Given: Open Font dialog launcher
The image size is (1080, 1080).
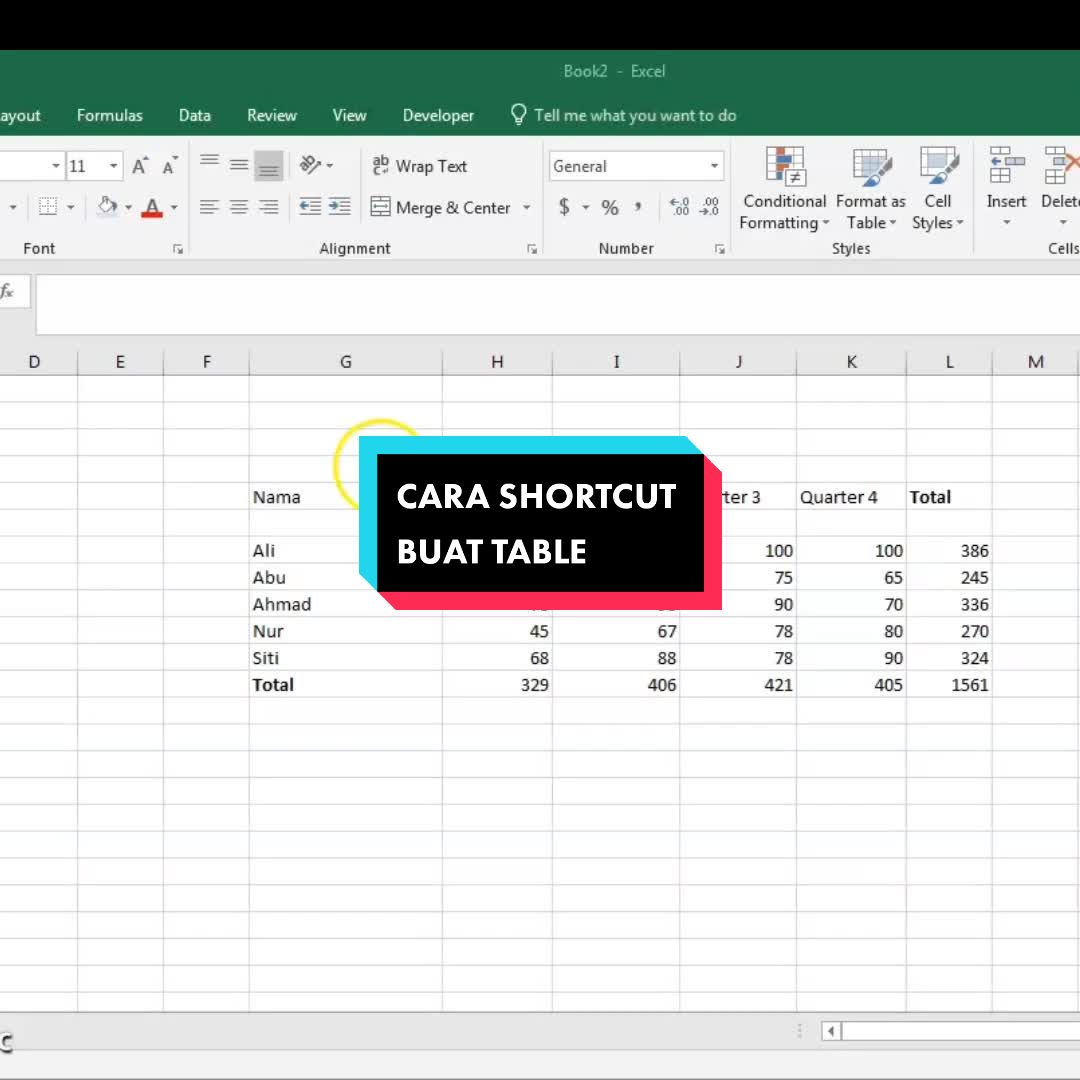Looking at the screenshot, I should click(x=178, y=249).
